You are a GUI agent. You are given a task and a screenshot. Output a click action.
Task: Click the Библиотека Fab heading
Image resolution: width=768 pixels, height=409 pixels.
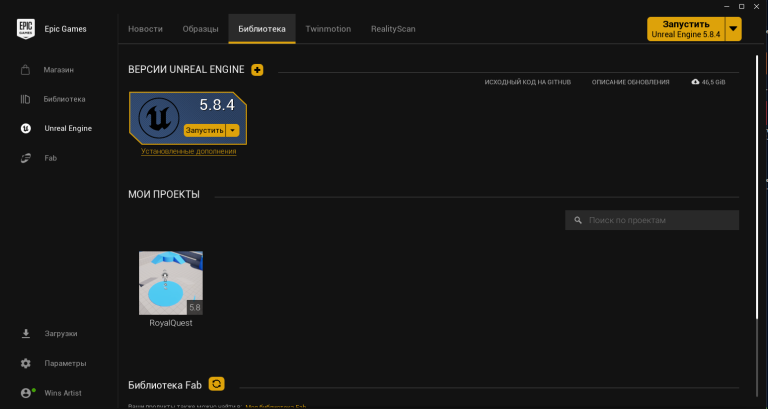point(165,385)
